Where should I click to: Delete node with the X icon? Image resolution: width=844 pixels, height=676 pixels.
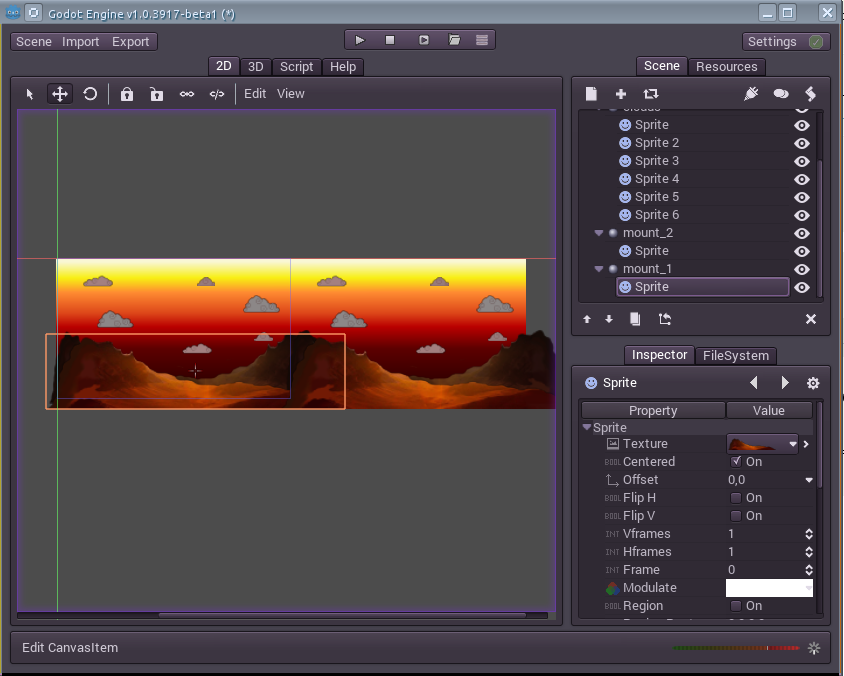pos(811,319)
